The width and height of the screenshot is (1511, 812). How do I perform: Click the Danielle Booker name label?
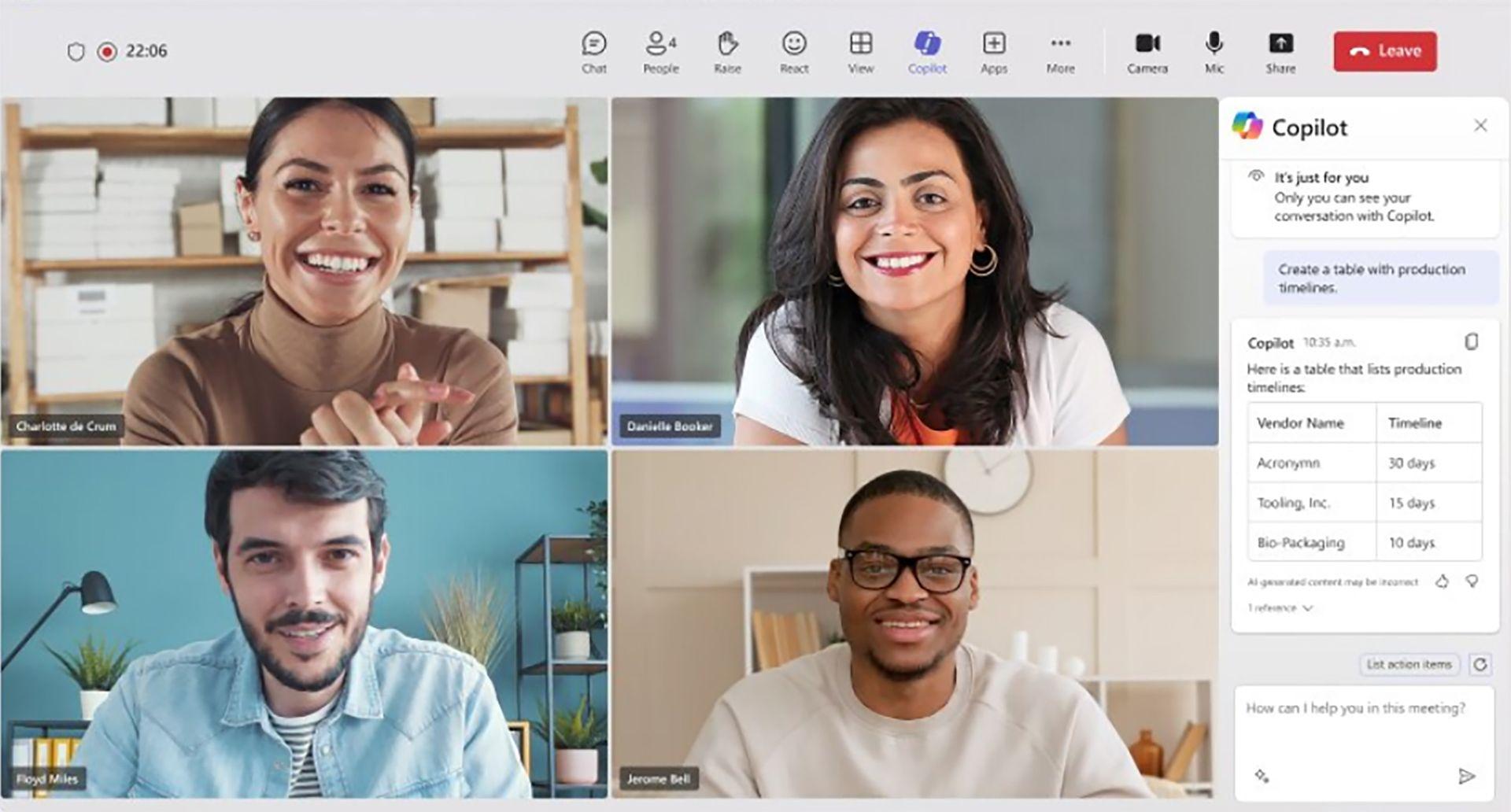tap(670, 426)
